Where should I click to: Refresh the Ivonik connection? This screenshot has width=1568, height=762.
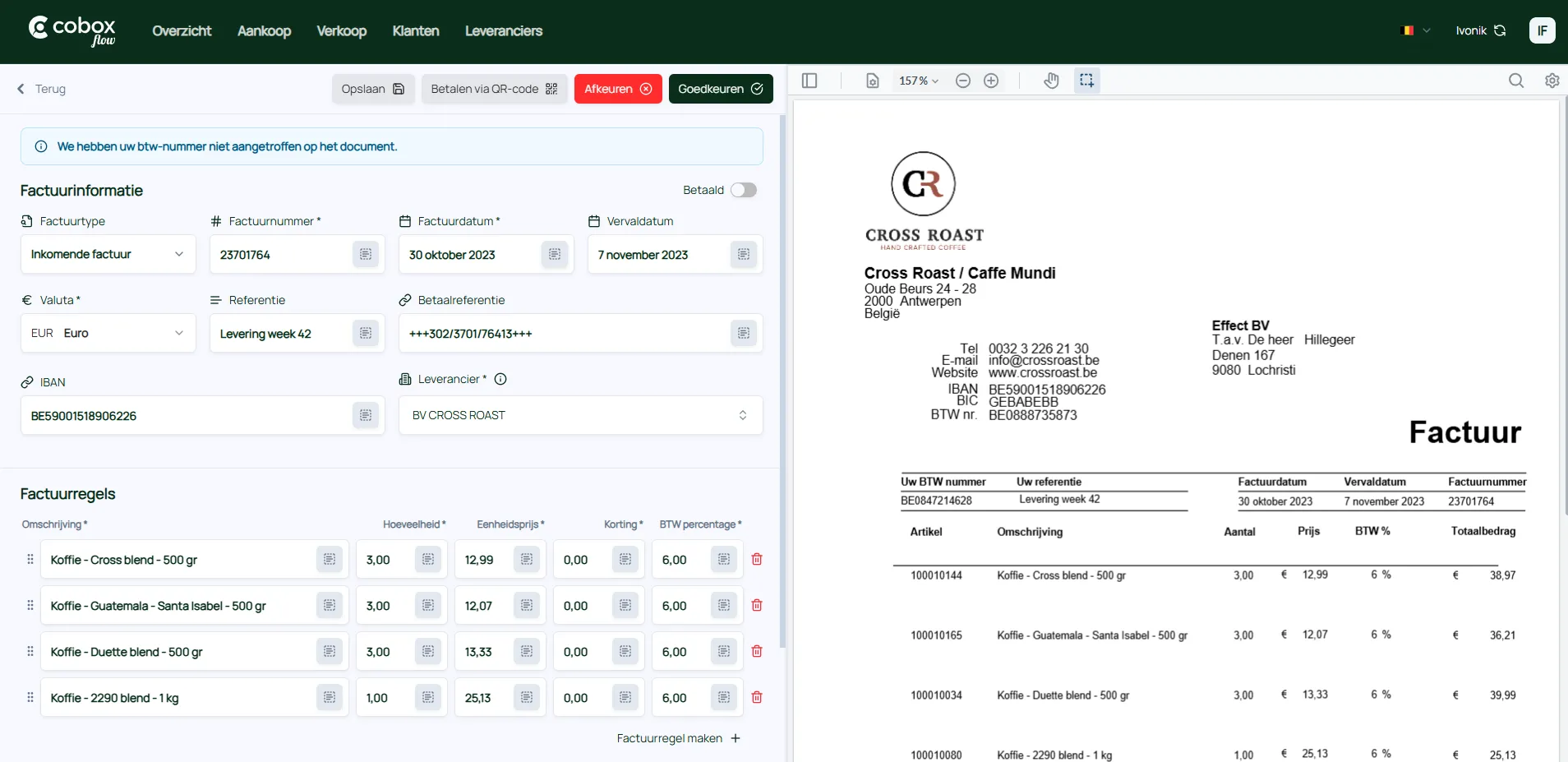[x=1501, y=30]
